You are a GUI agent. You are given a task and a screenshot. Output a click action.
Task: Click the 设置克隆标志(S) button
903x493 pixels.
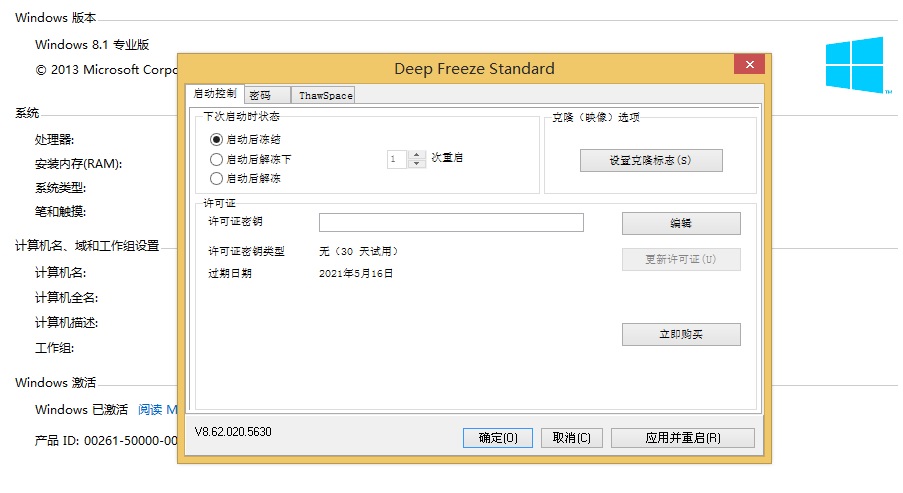651,161
